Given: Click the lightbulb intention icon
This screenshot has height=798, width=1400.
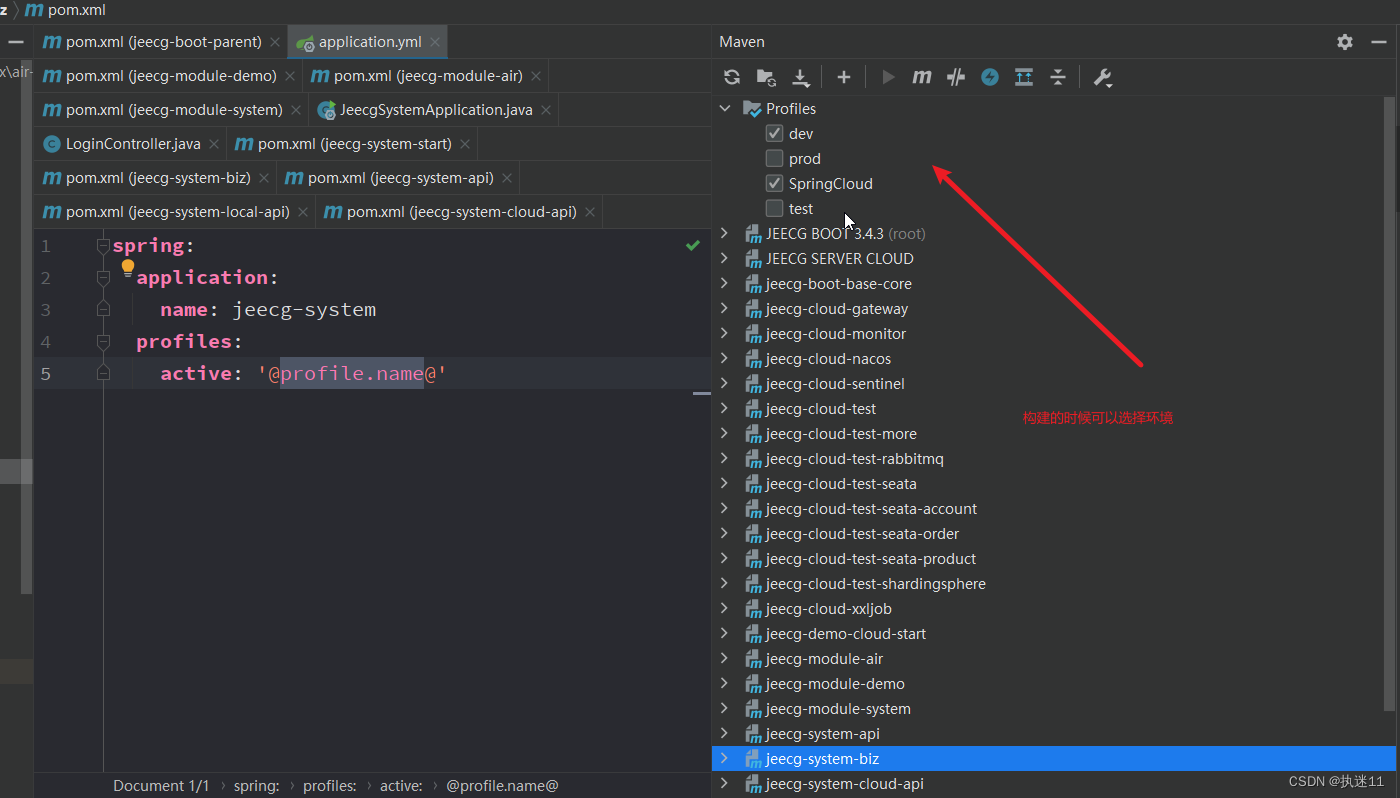Looking at the screenshot, I should 128,267.
